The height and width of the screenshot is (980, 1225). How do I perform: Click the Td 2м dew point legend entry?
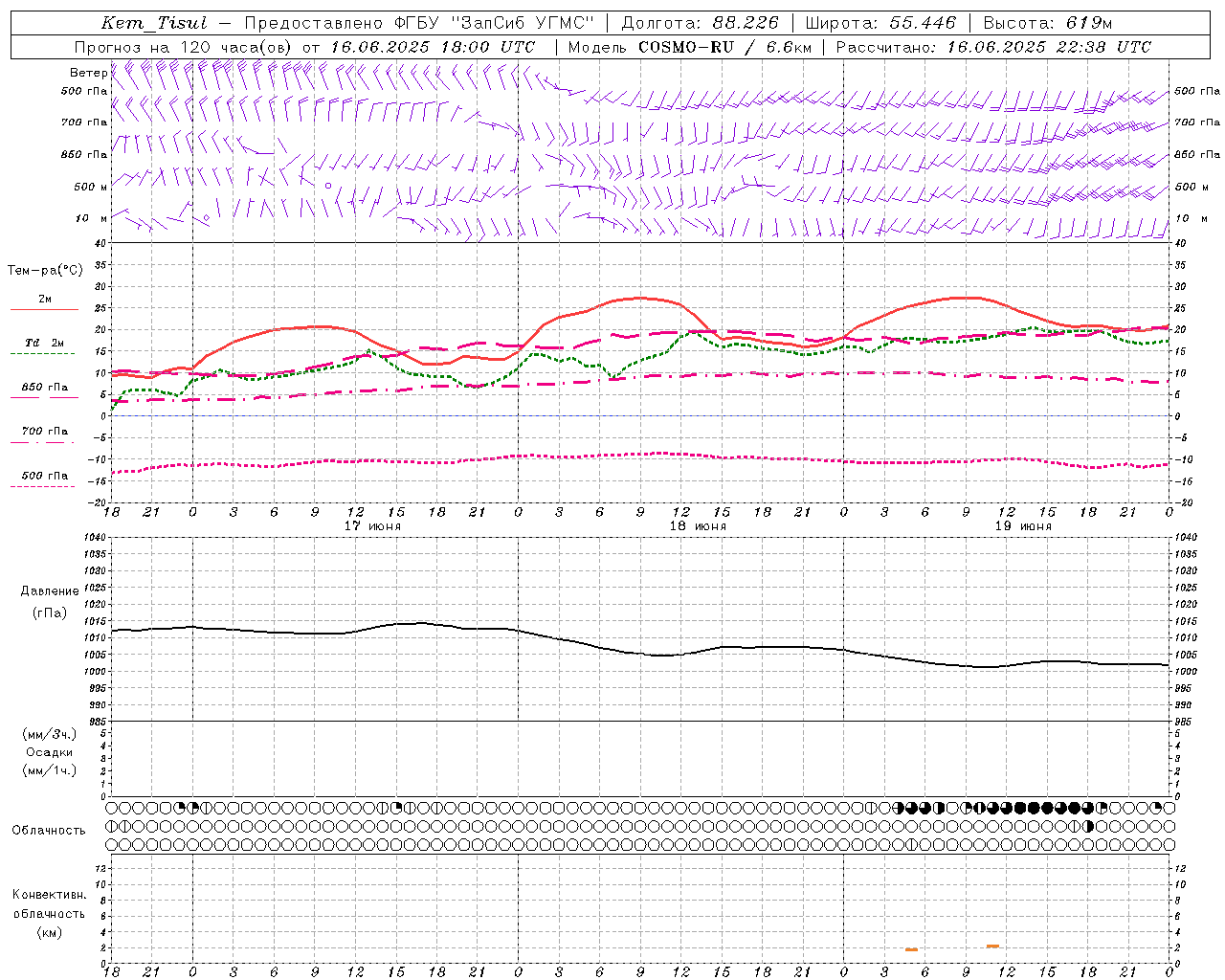(x=44, y=343)
